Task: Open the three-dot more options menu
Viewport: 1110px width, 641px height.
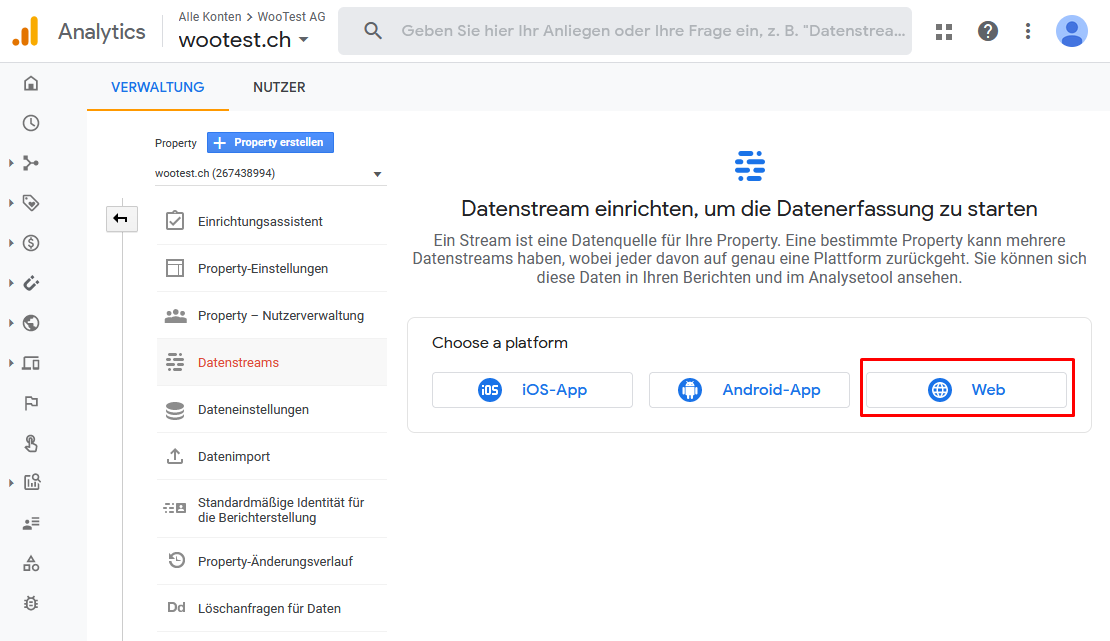Action: click(x=1028, y=31)
